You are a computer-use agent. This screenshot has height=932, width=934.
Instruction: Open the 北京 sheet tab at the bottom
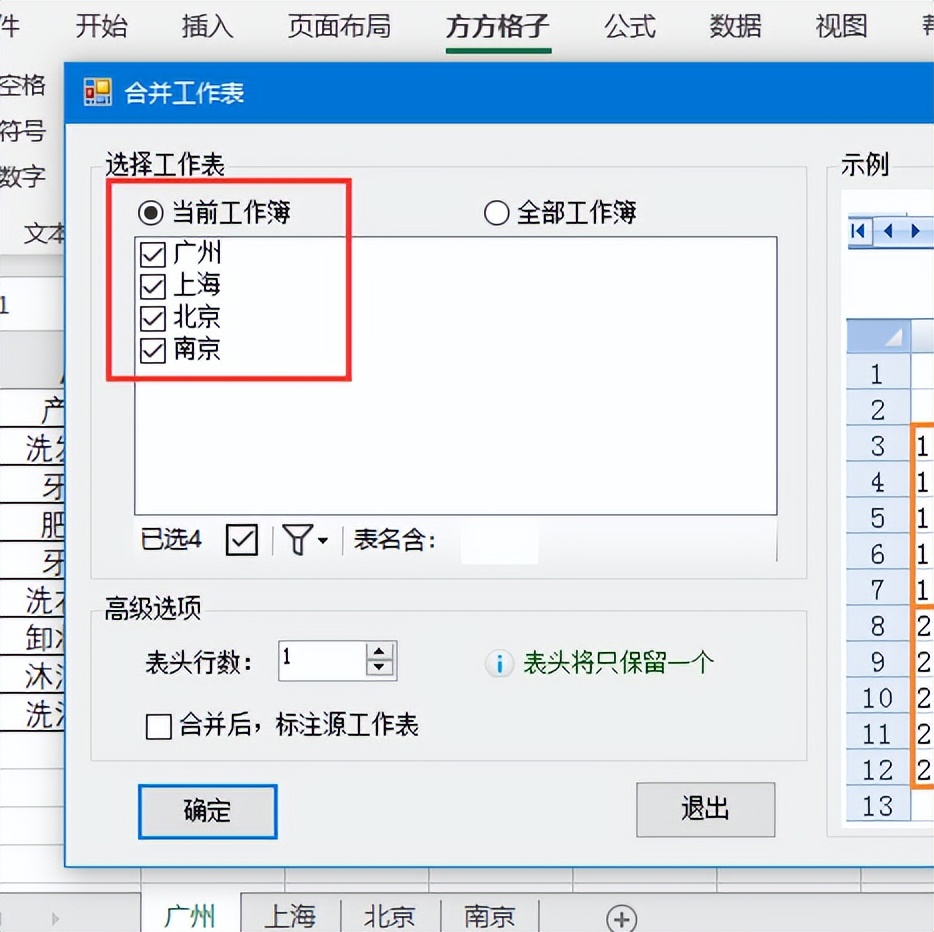(390, 915)
